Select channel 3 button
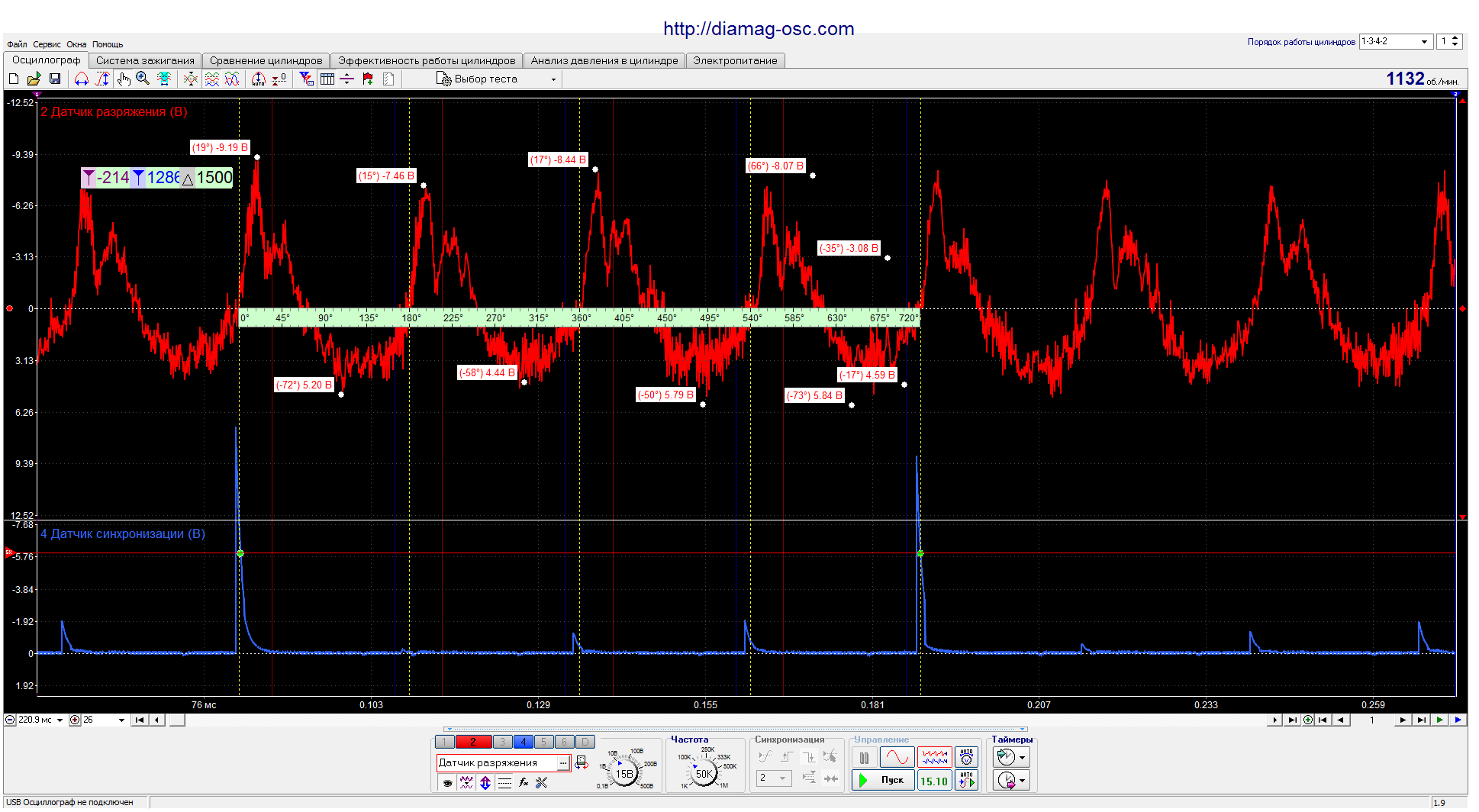1479x812 pixels. point(502,742)
